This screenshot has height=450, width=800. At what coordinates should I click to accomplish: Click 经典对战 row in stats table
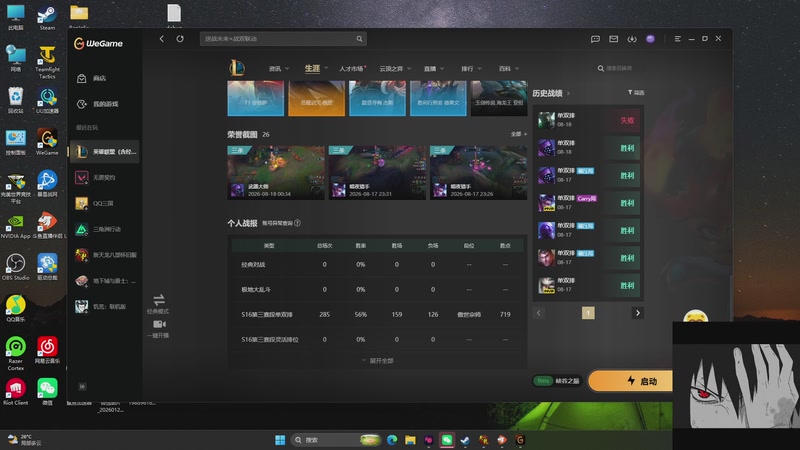pyautogui.click(x=377, y=264)
